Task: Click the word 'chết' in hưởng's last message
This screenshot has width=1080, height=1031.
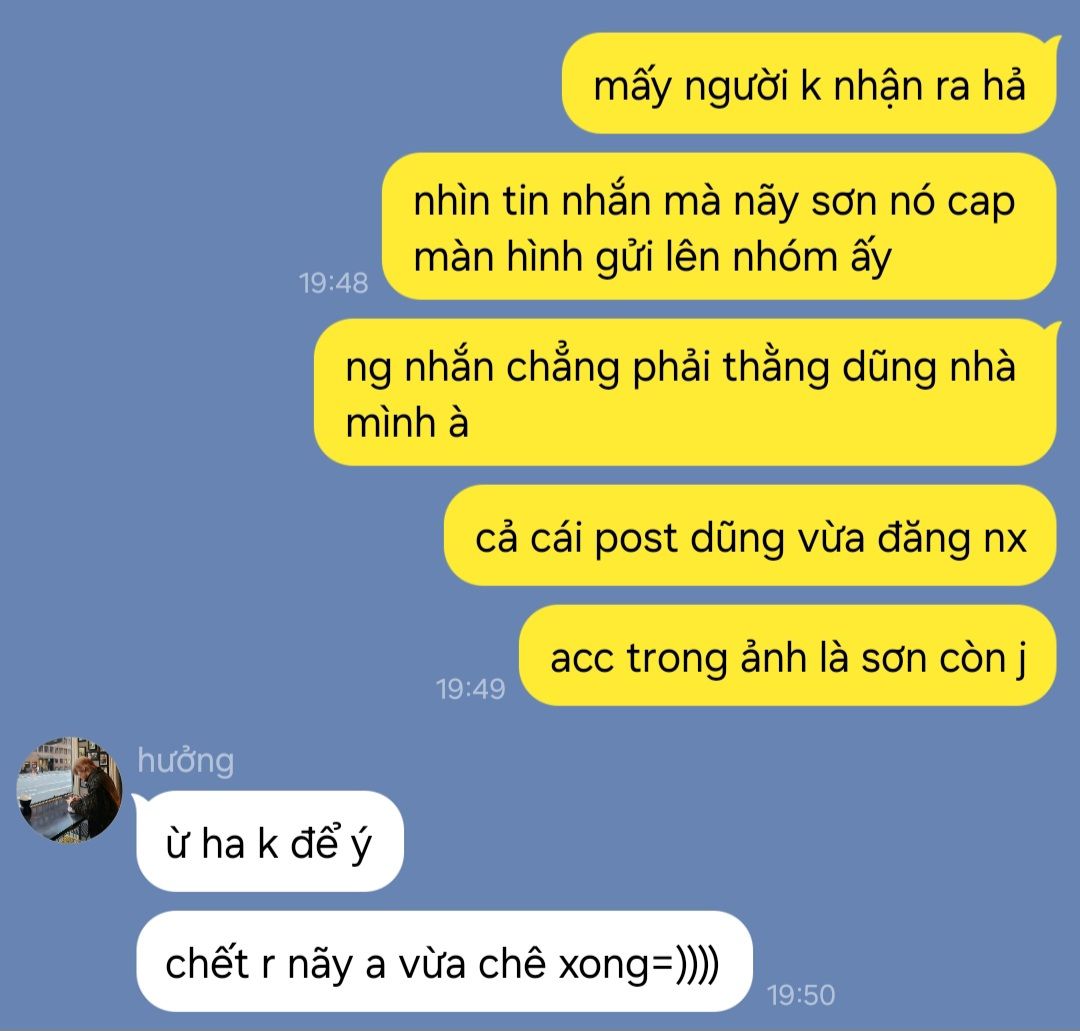Action: 207,963
